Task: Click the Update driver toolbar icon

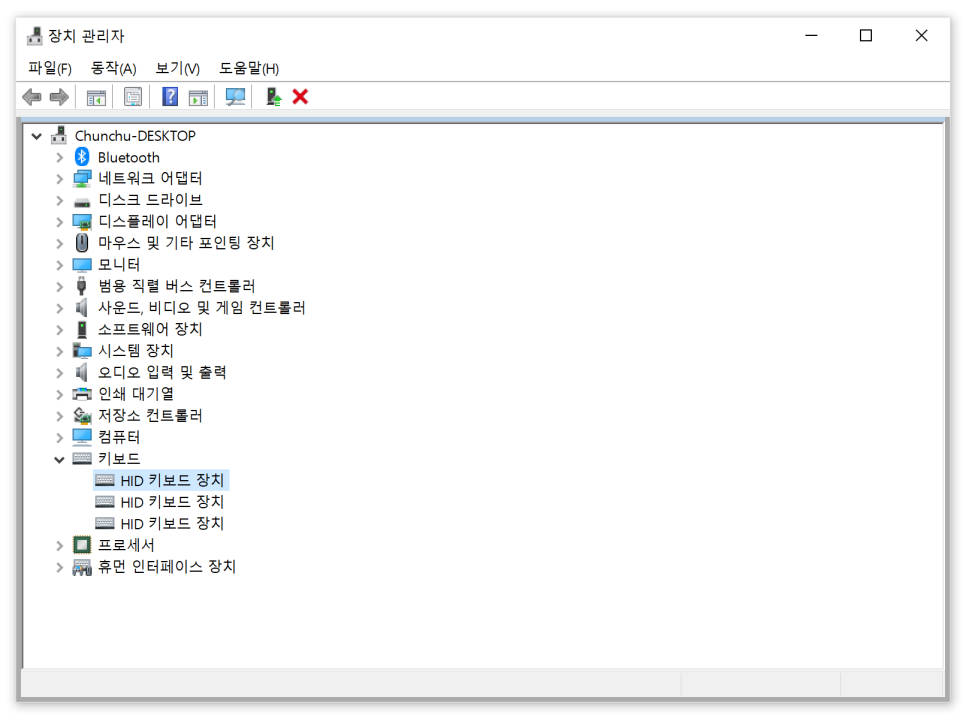Action: point(274,97)
